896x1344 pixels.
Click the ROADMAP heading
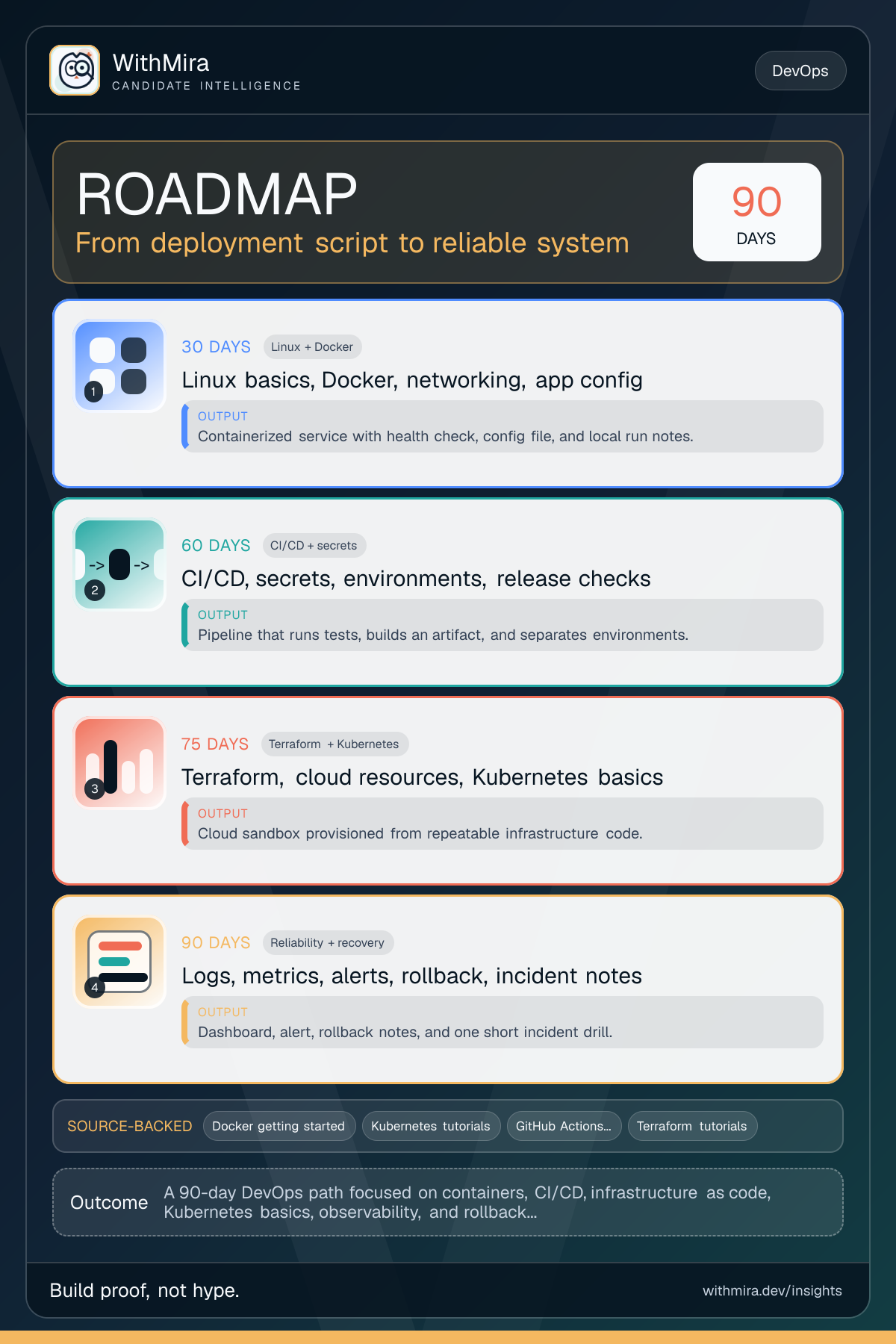217,194
